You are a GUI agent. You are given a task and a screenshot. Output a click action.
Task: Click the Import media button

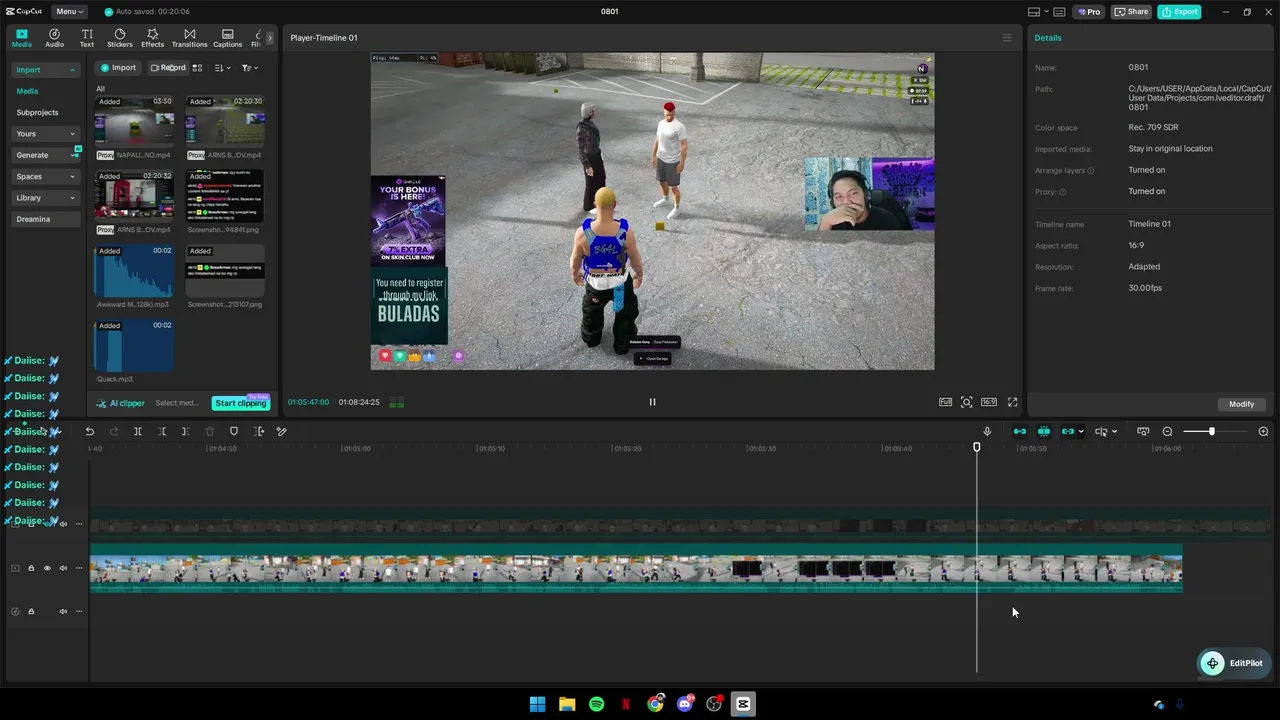[118, 68]
